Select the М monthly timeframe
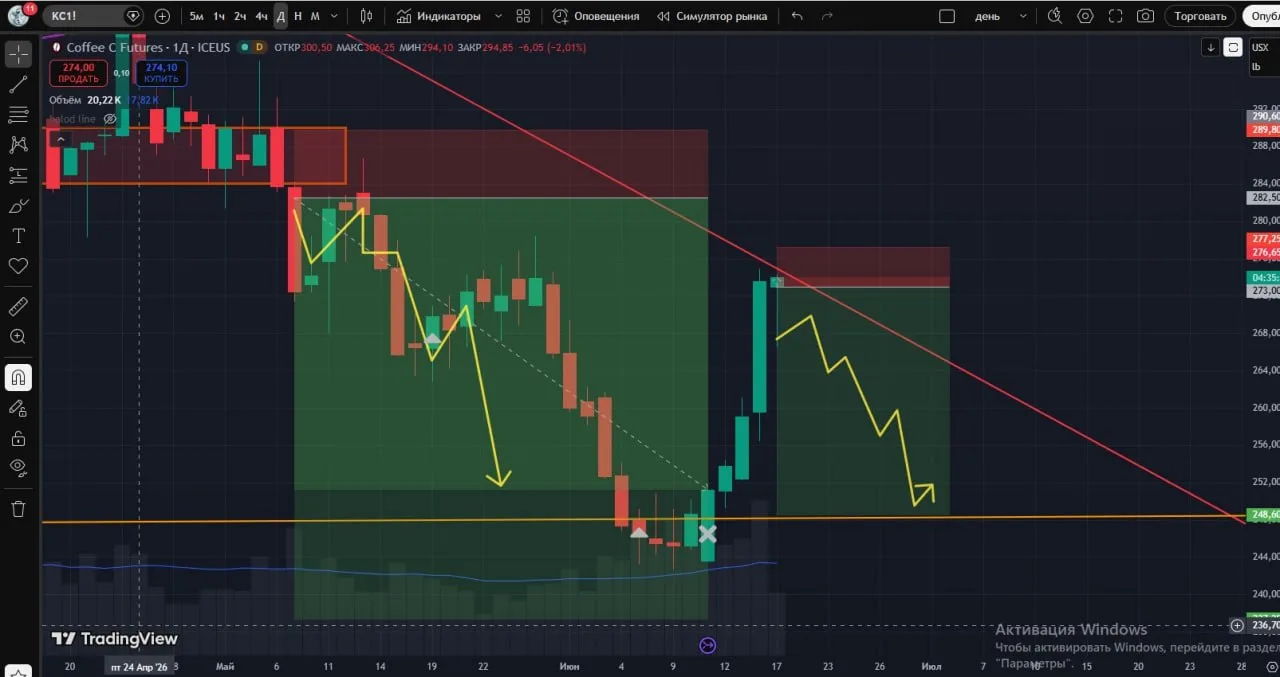 pyautogui.click(x=315, y=16)
